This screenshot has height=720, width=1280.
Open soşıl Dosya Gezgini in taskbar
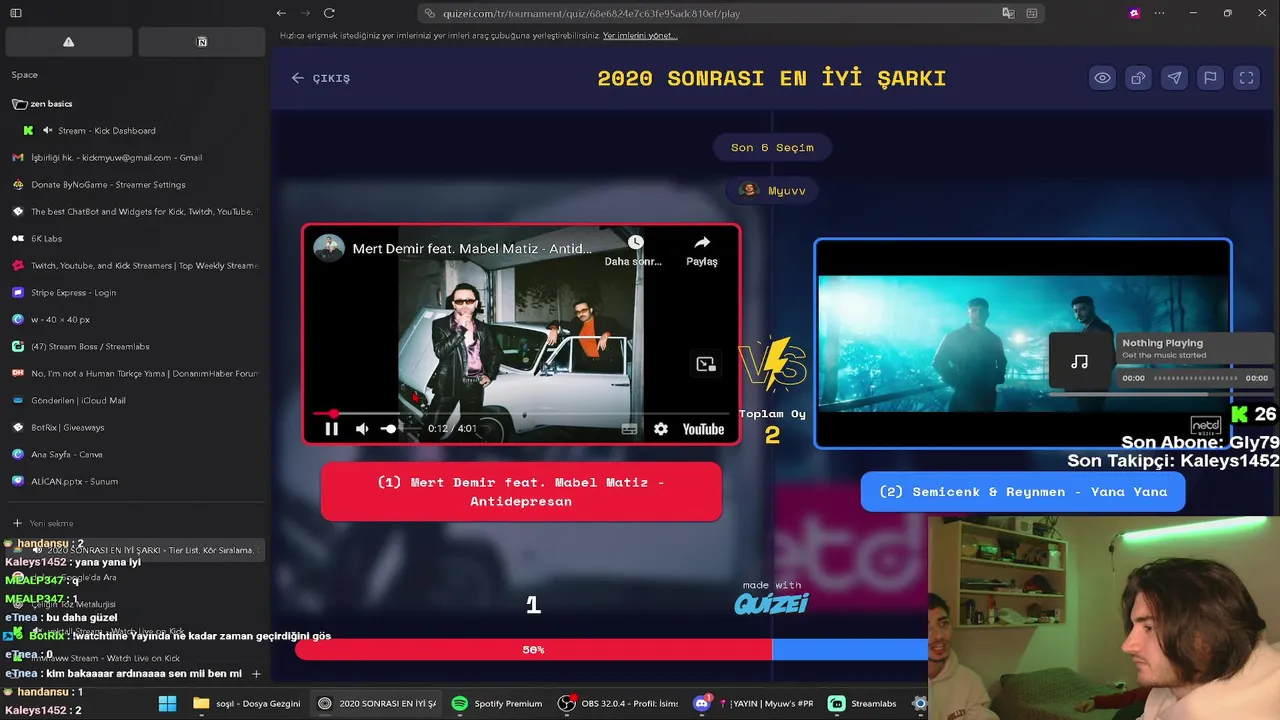[247, 703]
